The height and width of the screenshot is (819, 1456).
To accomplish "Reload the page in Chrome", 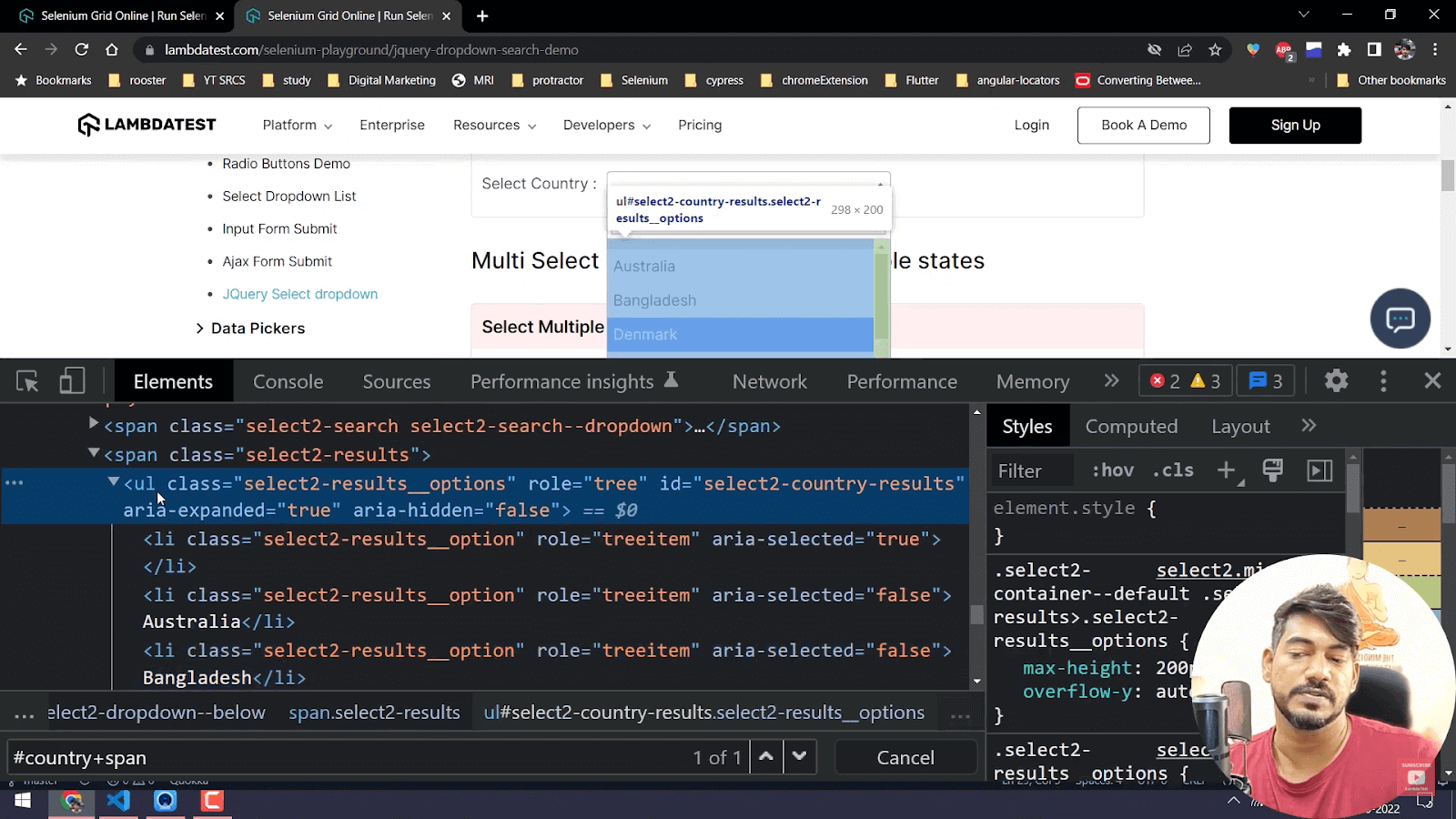I will (x=81, y=50).
